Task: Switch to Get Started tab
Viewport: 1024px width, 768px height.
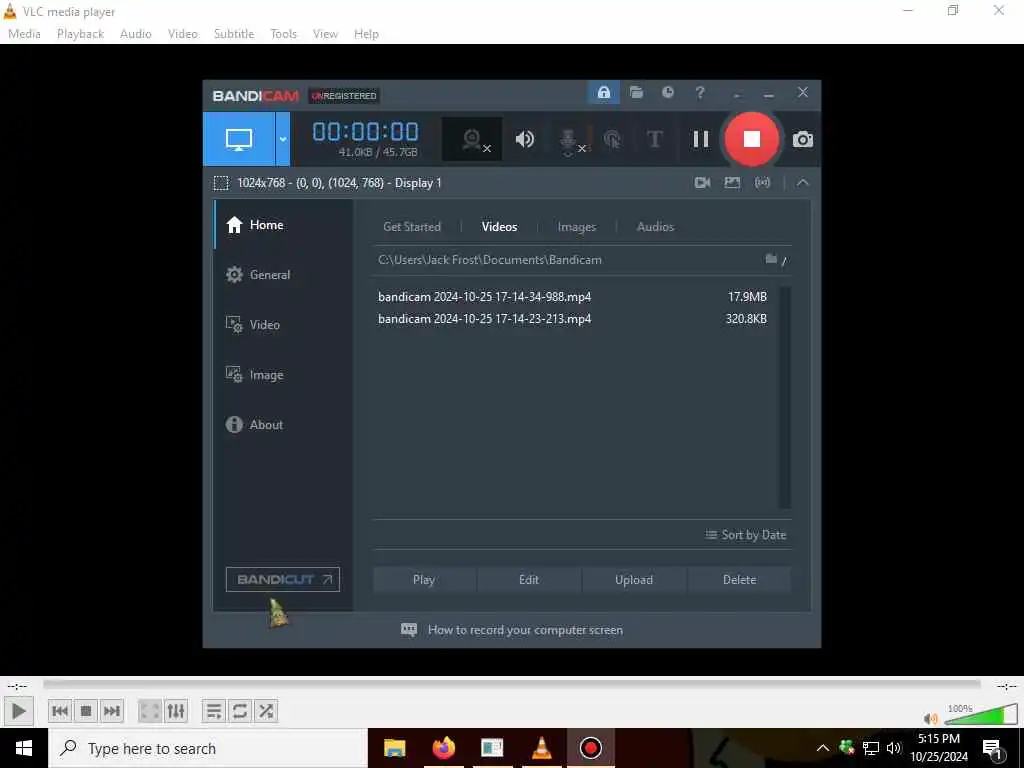Action: coord(411,227)
